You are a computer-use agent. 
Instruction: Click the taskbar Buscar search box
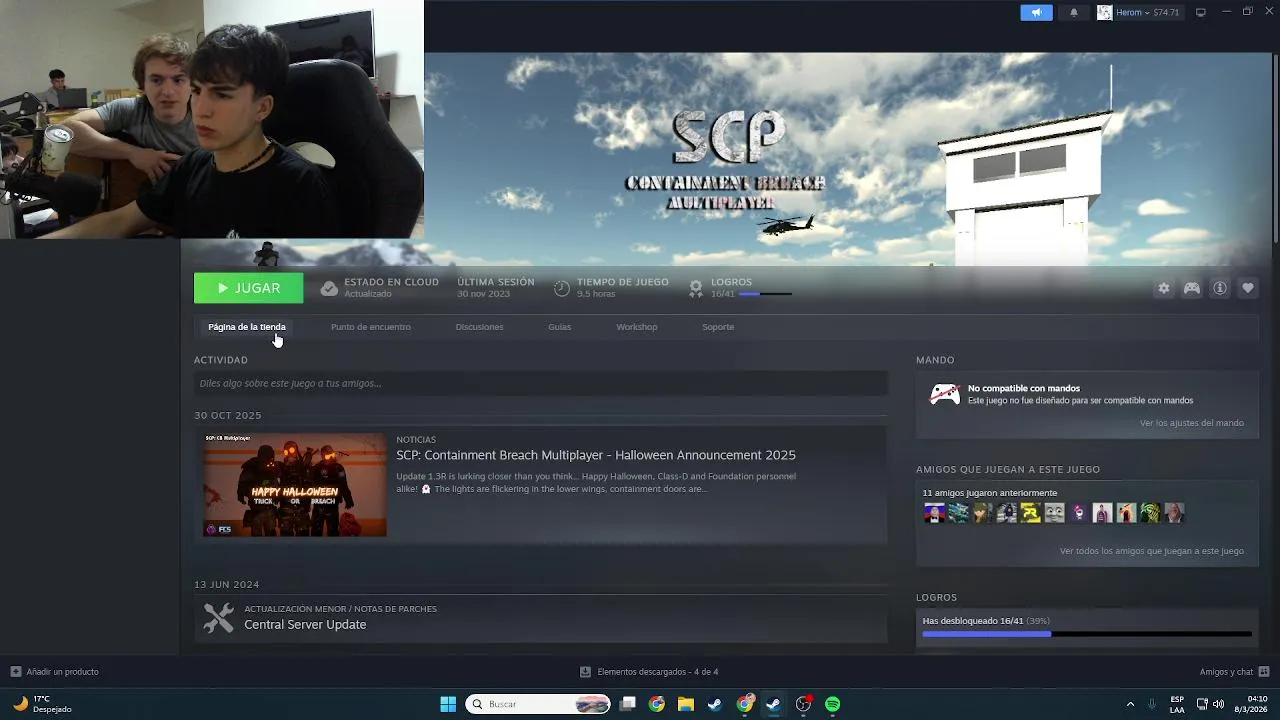tap(539, 704)
